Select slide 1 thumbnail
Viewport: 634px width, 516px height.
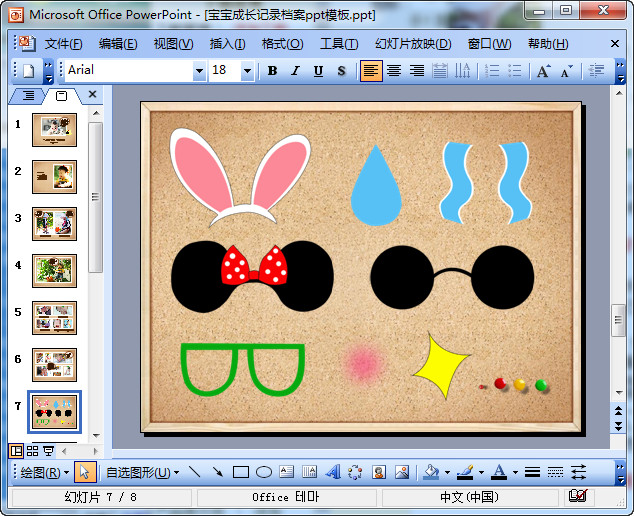(54, 130)
